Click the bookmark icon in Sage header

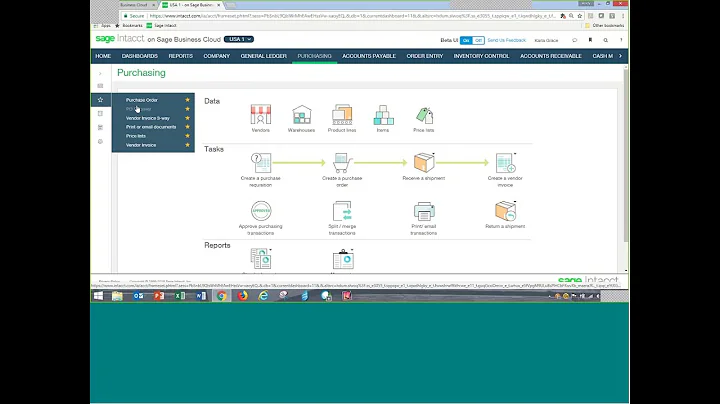tap(590, 40)
